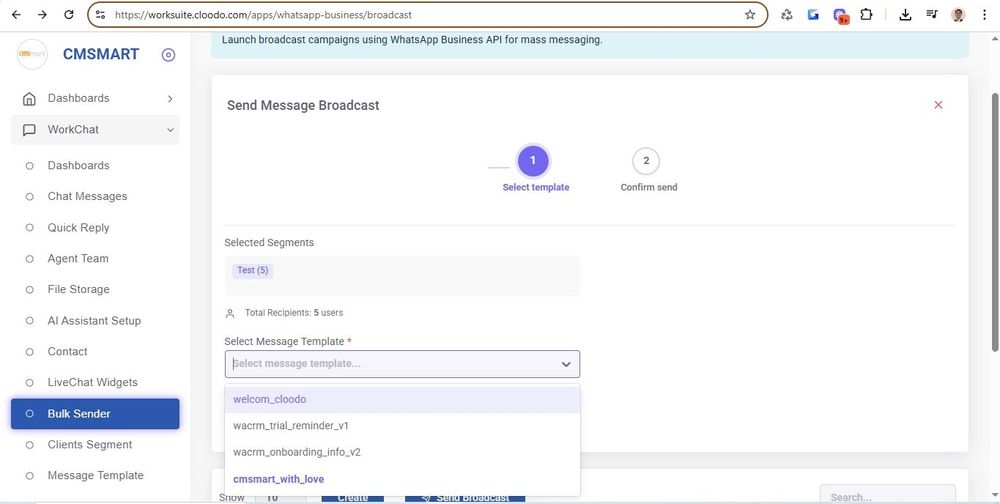Click step 2 Confirm send circle
Image resolution: width=1000 pixels, height=504 pixels.
pos(646,161)
